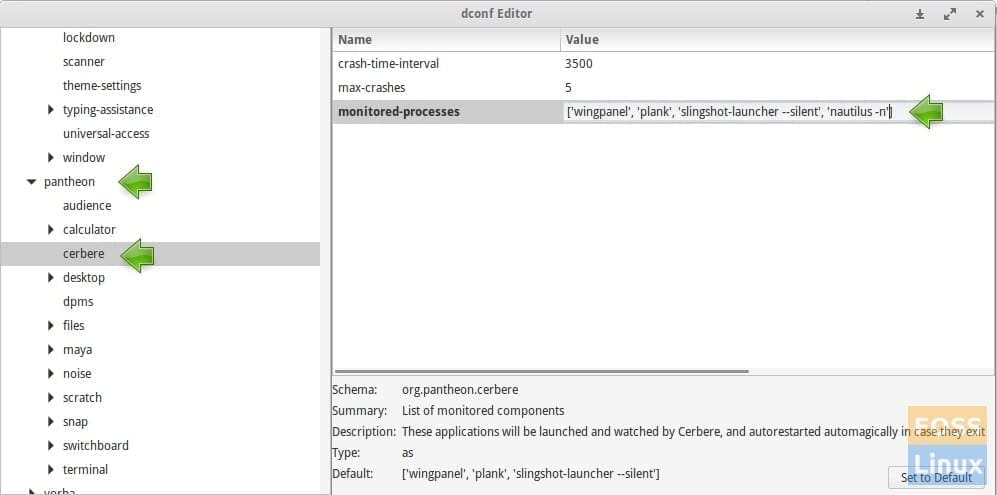Click the Set to Default button
This screenshot has width=997, height=495.
[936, 478]
